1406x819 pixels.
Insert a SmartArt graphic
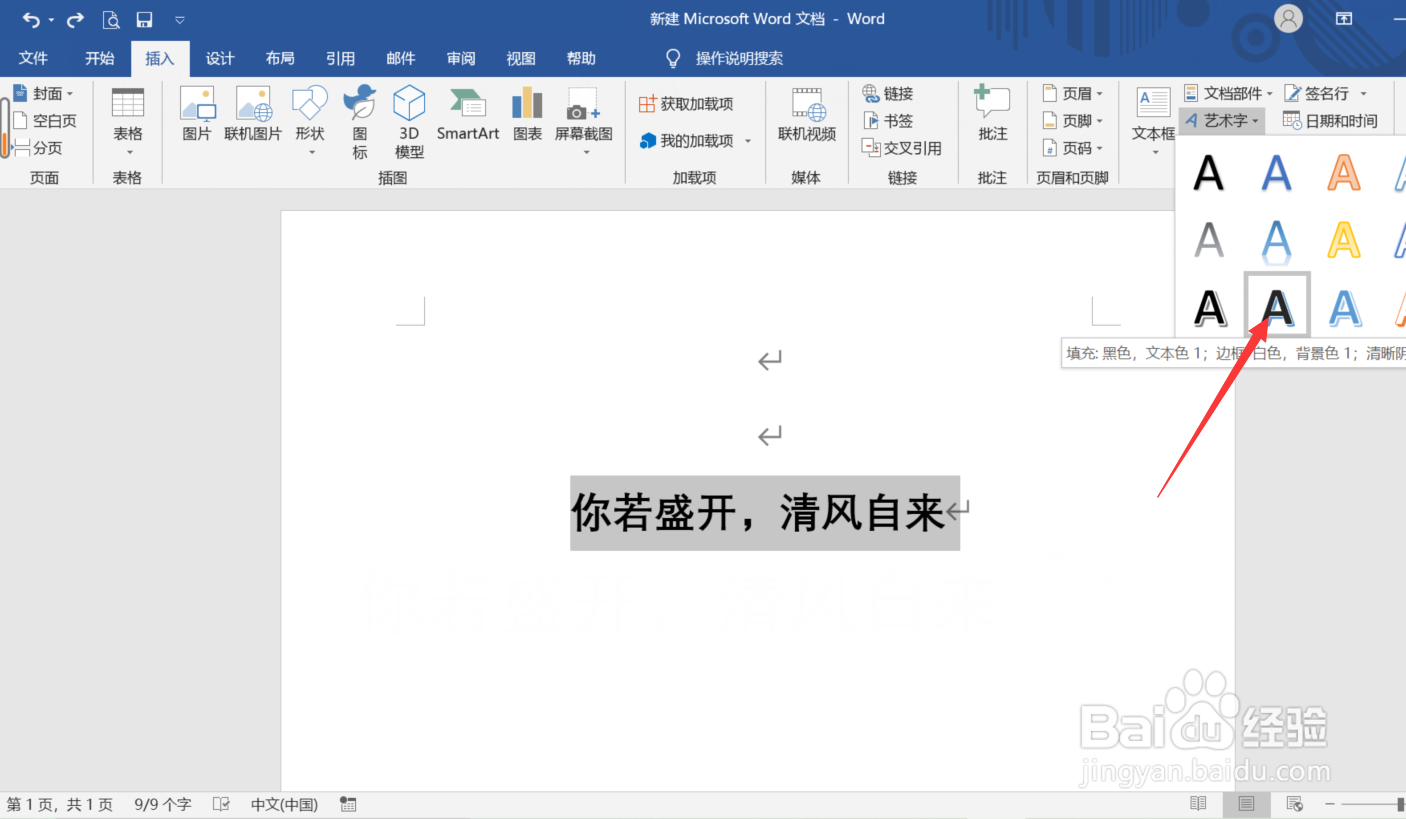point(468,114)
